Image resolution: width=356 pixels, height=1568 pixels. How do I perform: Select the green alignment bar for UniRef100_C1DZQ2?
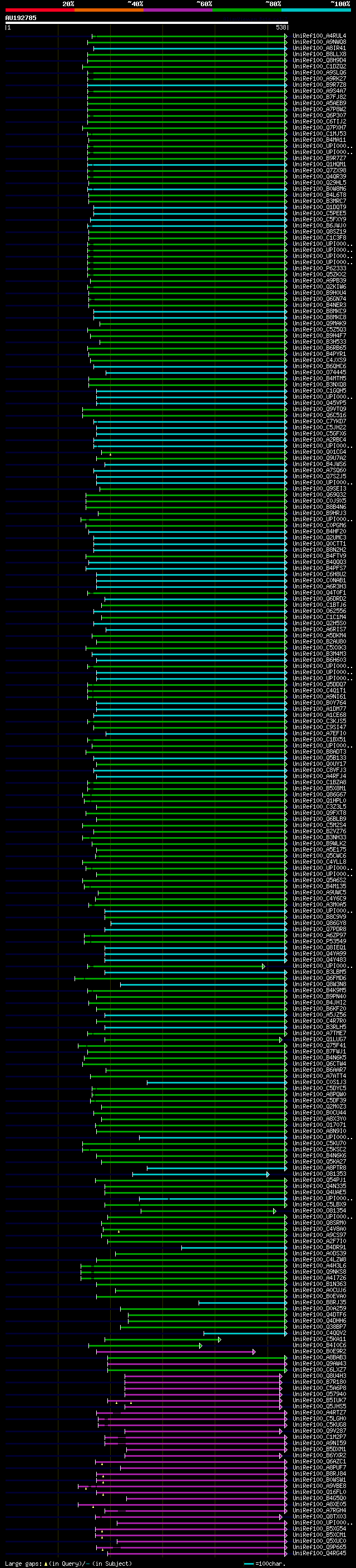[x=185, y=66]
